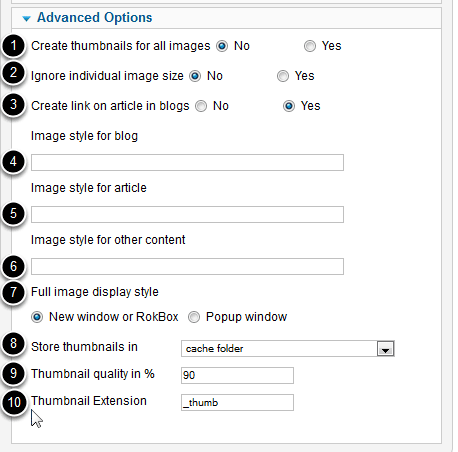Click the Image style for blog text field
This screenshot has width=458, height=452.
click(187, 162)
